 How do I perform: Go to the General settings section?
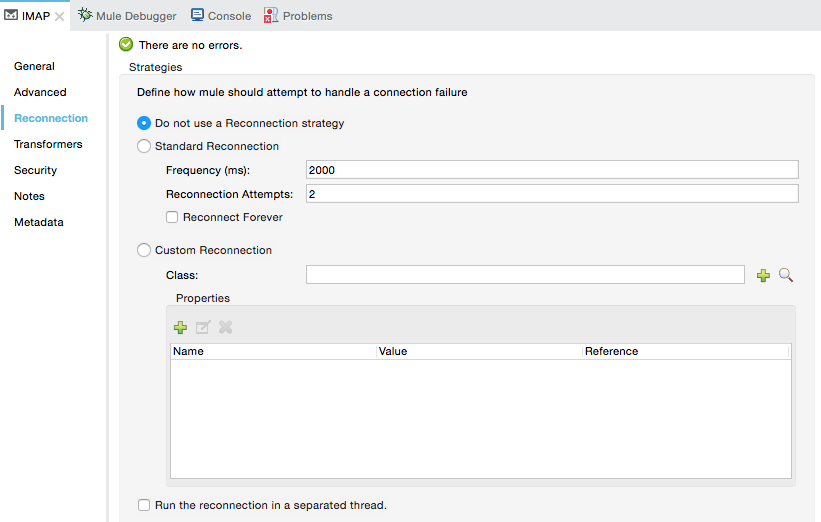34,66
